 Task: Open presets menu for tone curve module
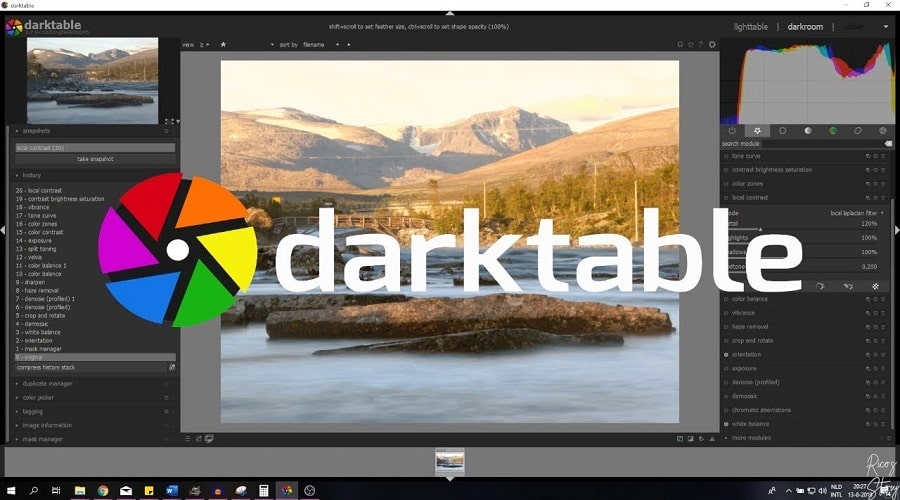883,156
